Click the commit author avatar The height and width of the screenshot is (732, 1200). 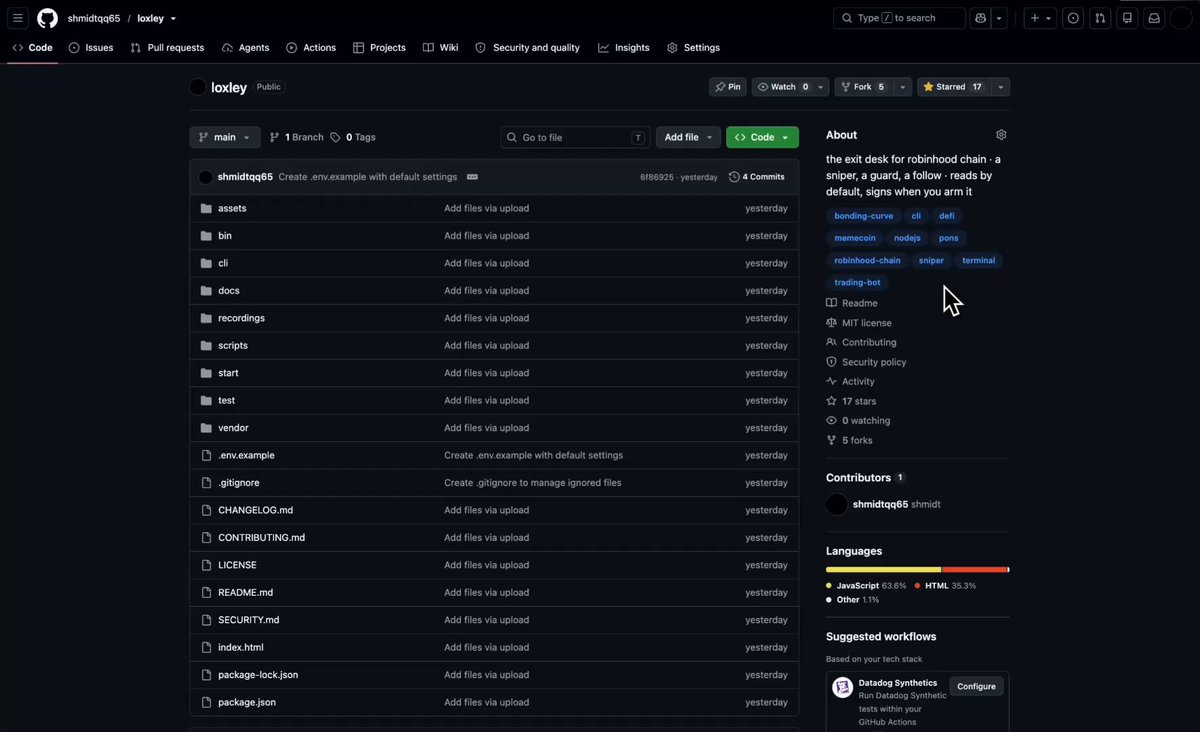click(x=205, y=177)
